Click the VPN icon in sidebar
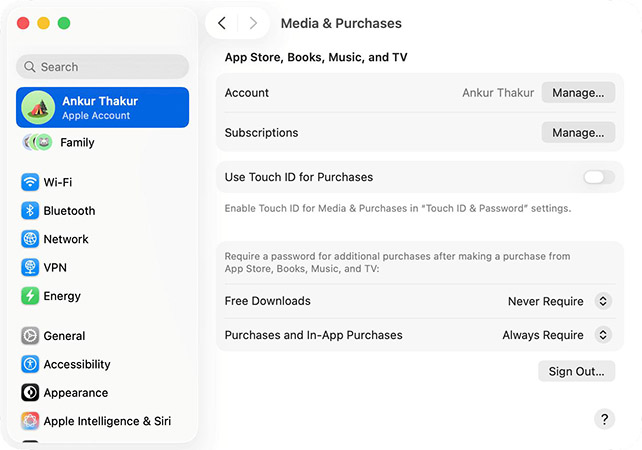Viewport: 642px width, 450px height. [30, 267]
